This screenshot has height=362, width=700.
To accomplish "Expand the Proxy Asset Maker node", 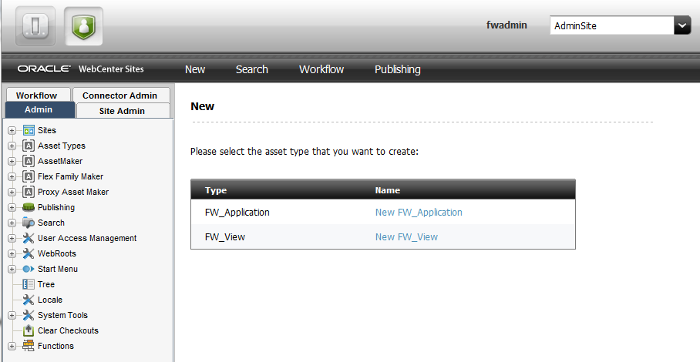I will point(12,192).
